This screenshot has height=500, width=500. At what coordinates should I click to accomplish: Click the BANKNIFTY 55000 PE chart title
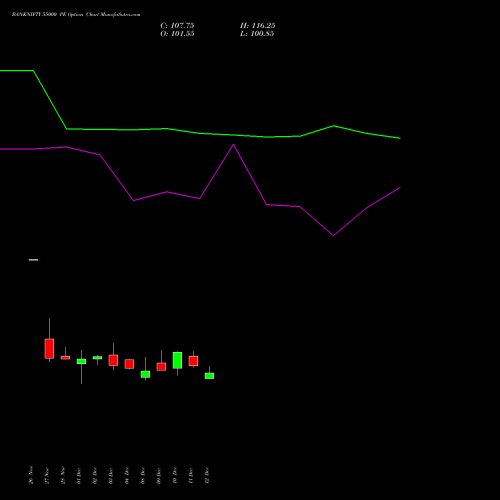tap(76, 14)
